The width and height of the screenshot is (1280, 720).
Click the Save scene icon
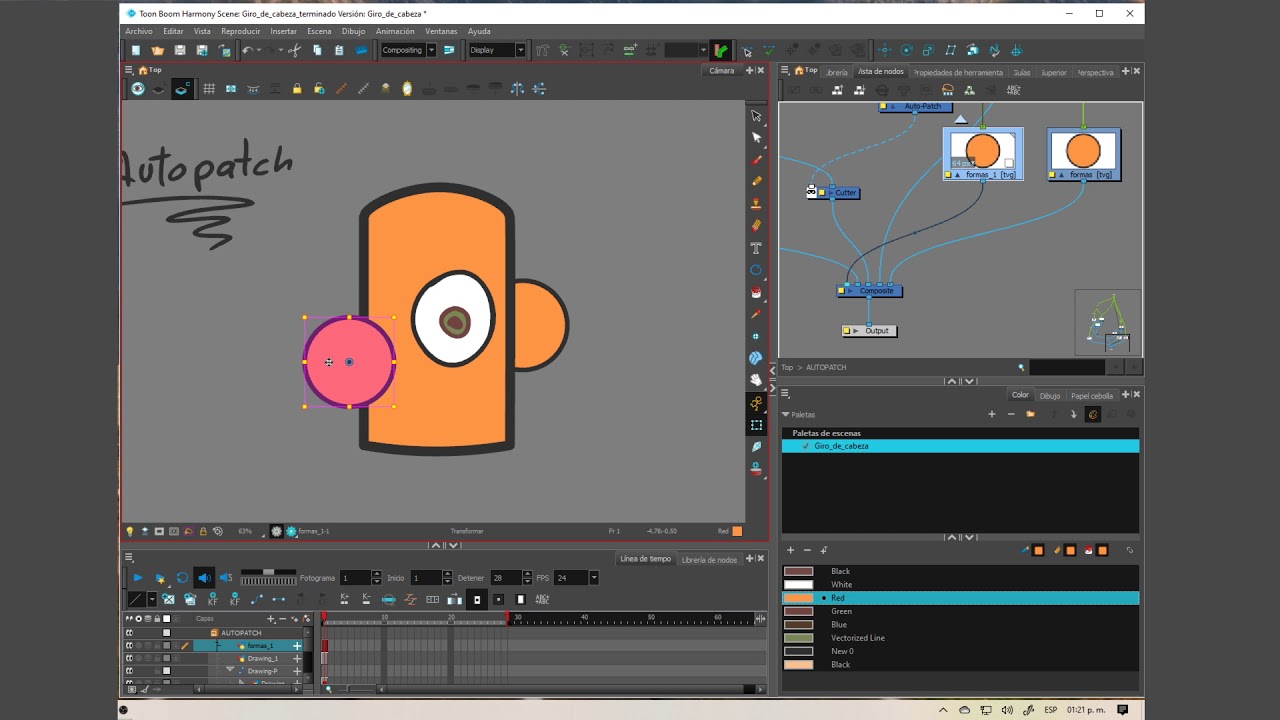click(180, 50)
